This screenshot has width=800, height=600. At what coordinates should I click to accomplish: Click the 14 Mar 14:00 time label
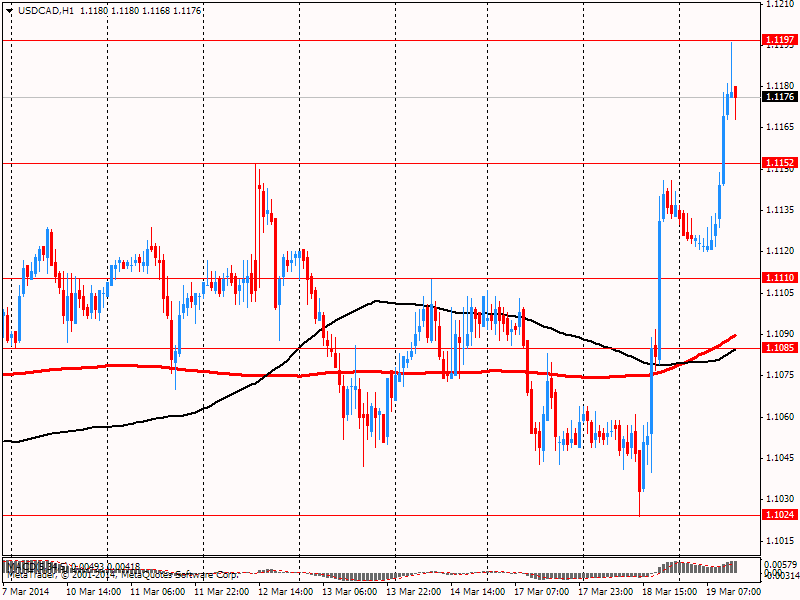point(476,591)
